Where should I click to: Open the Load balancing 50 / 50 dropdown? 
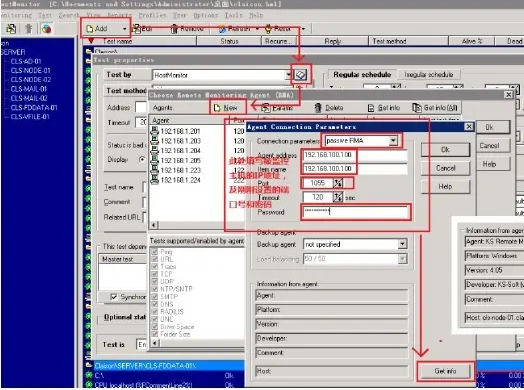(402, 259)
